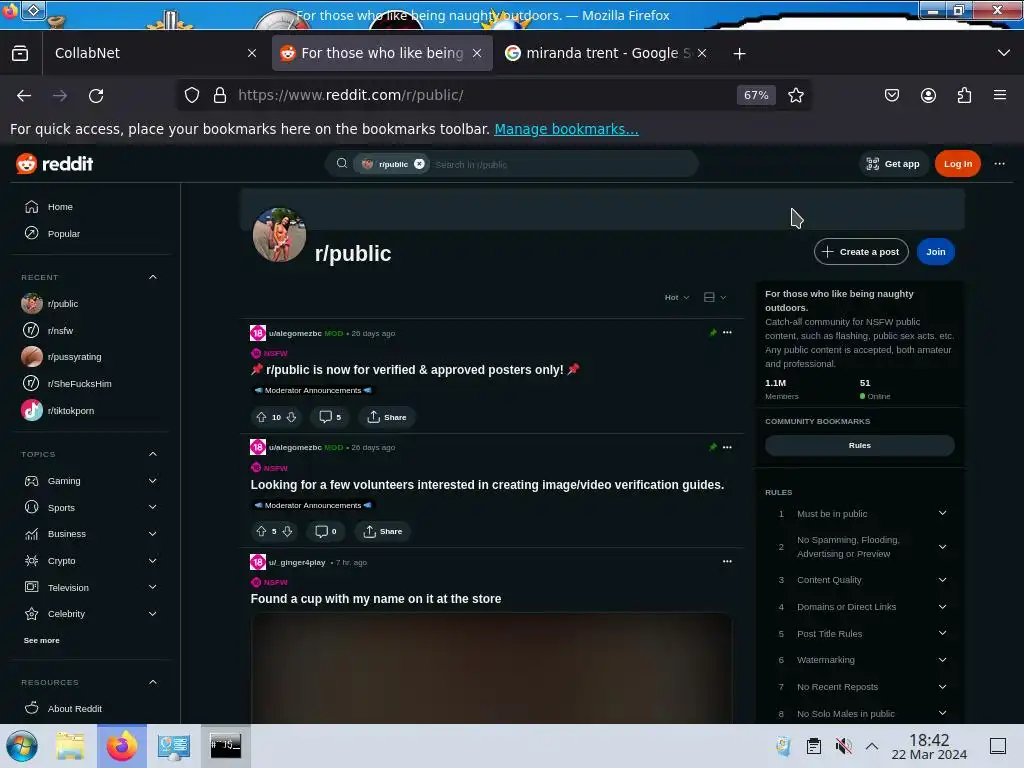The width and height of the screenshot is (1024, 768).
Task: Switch to the miranda trent Google tab
Action: [605, 53]
